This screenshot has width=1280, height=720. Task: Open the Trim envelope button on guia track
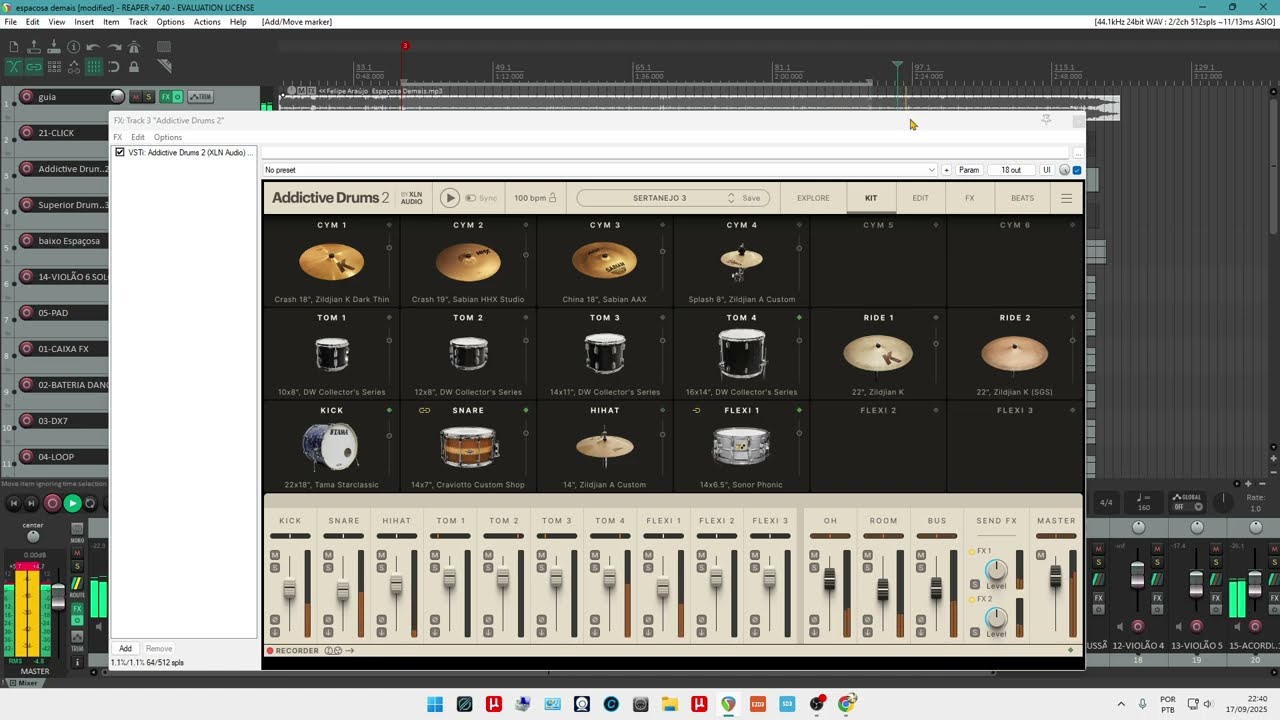coord(203,97)
